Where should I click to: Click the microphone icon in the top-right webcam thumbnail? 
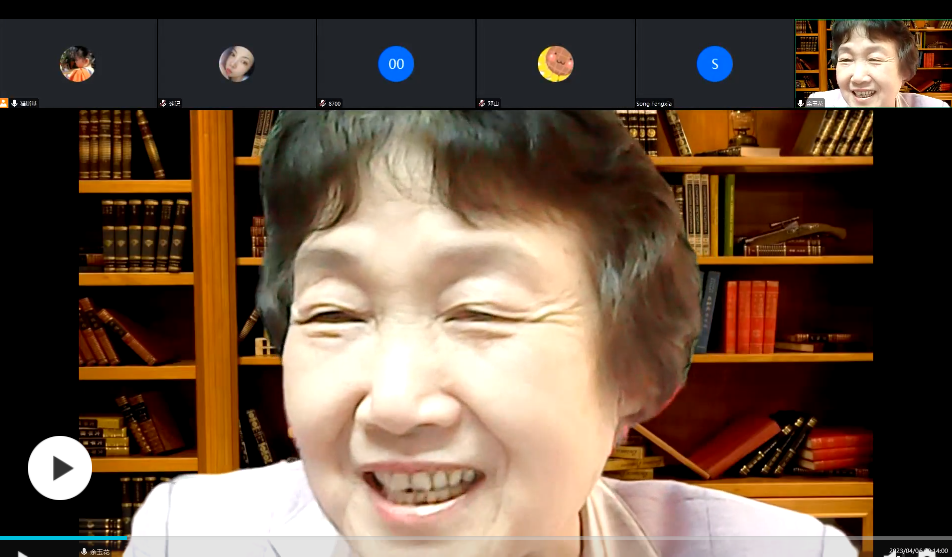pyautogui.click(x=801, y=103)
